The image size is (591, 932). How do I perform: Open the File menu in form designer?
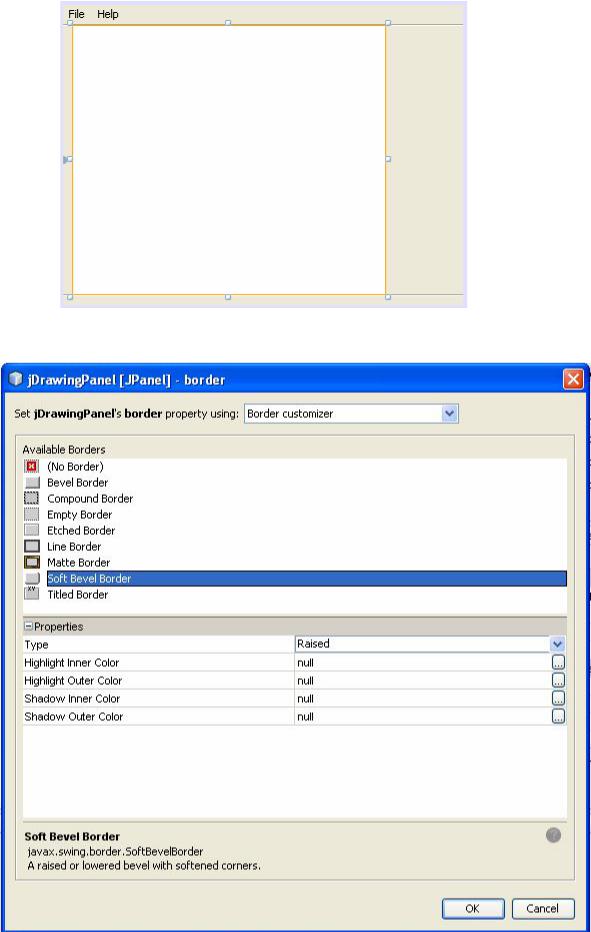[x=76, y=14]
